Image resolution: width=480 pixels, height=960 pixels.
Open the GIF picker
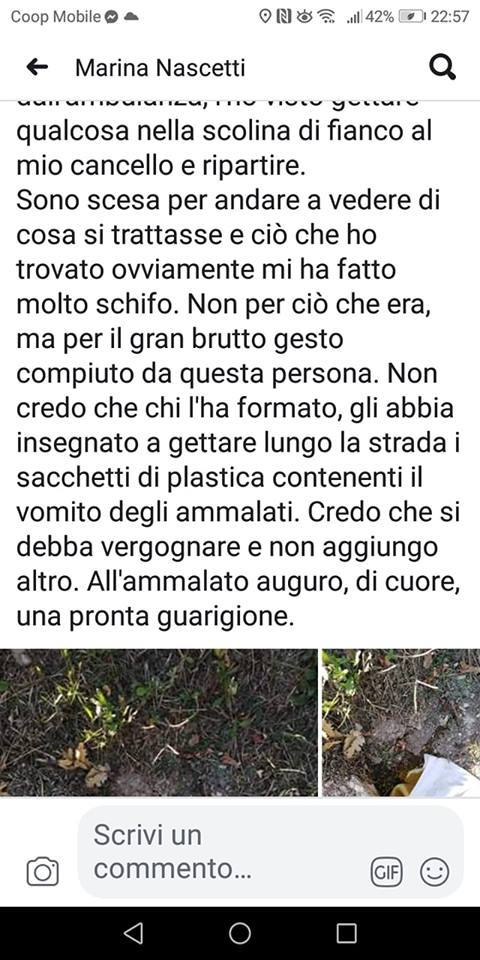[x=386, y=872]
